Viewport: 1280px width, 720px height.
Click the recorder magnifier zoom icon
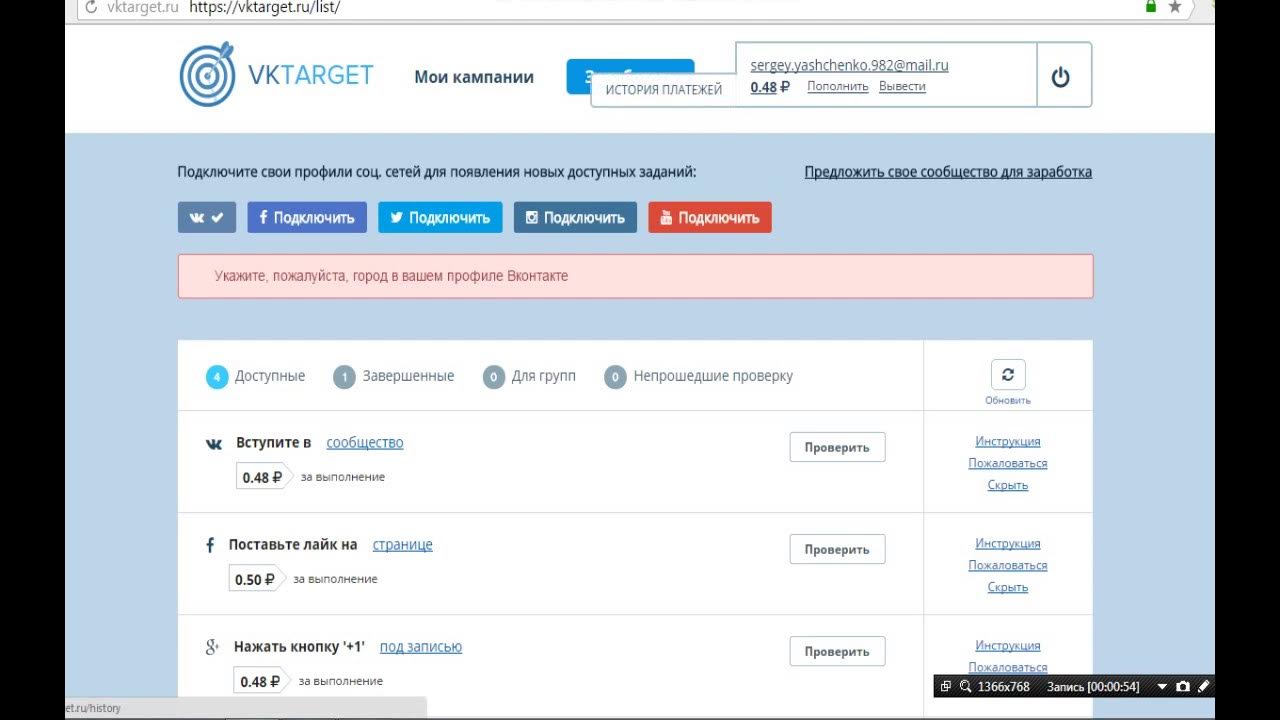coord(966,687)
